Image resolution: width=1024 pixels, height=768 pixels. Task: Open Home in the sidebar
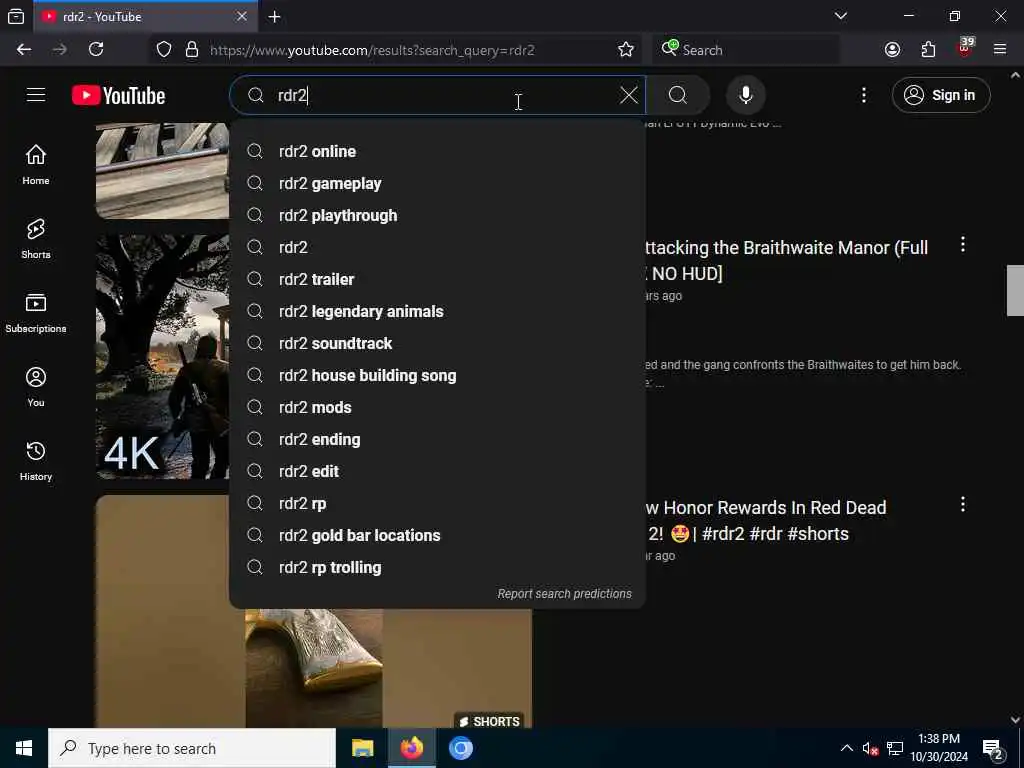(x=36, y=165)
